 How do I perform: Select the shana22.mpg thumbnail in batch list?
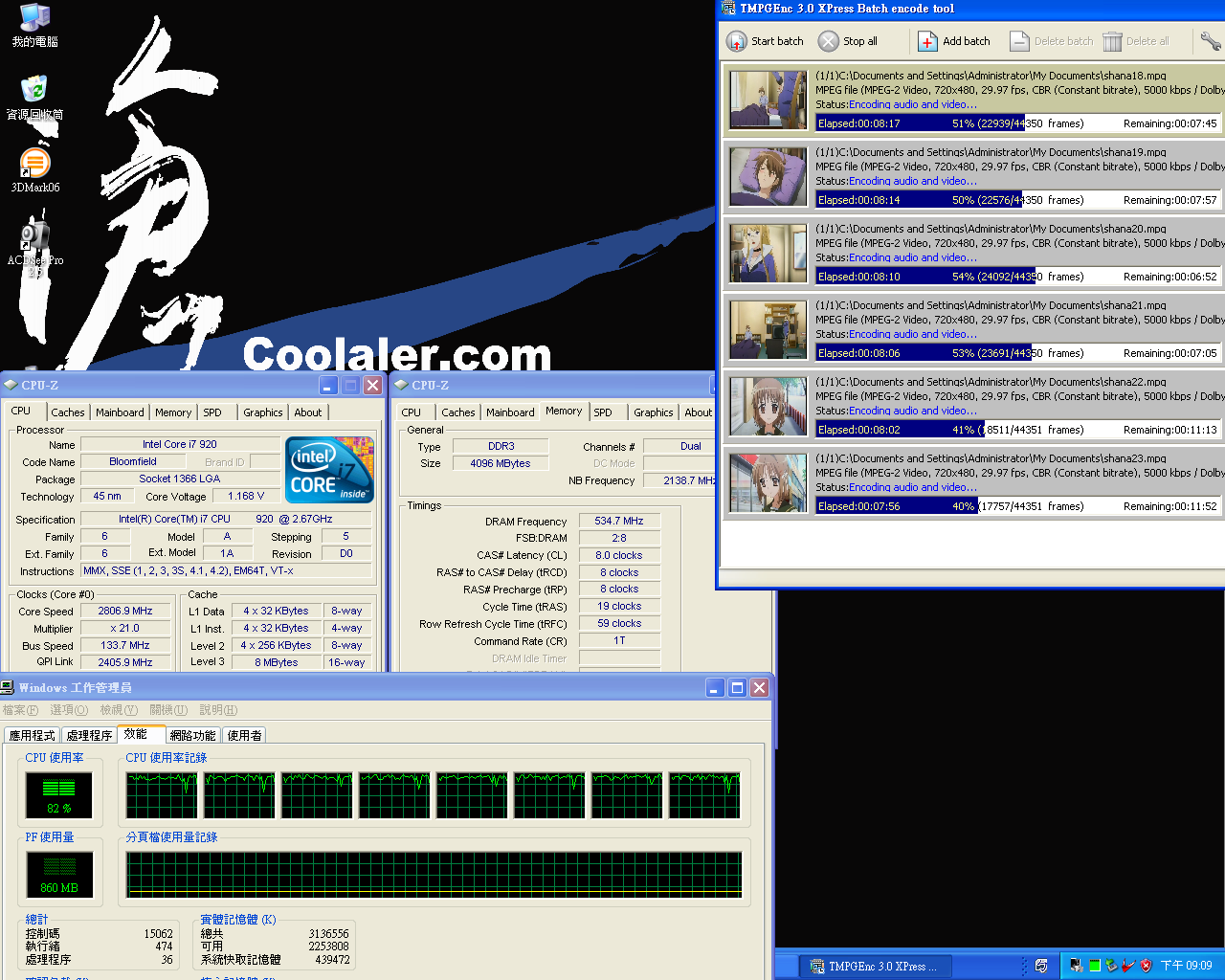[x=768, y=406]
